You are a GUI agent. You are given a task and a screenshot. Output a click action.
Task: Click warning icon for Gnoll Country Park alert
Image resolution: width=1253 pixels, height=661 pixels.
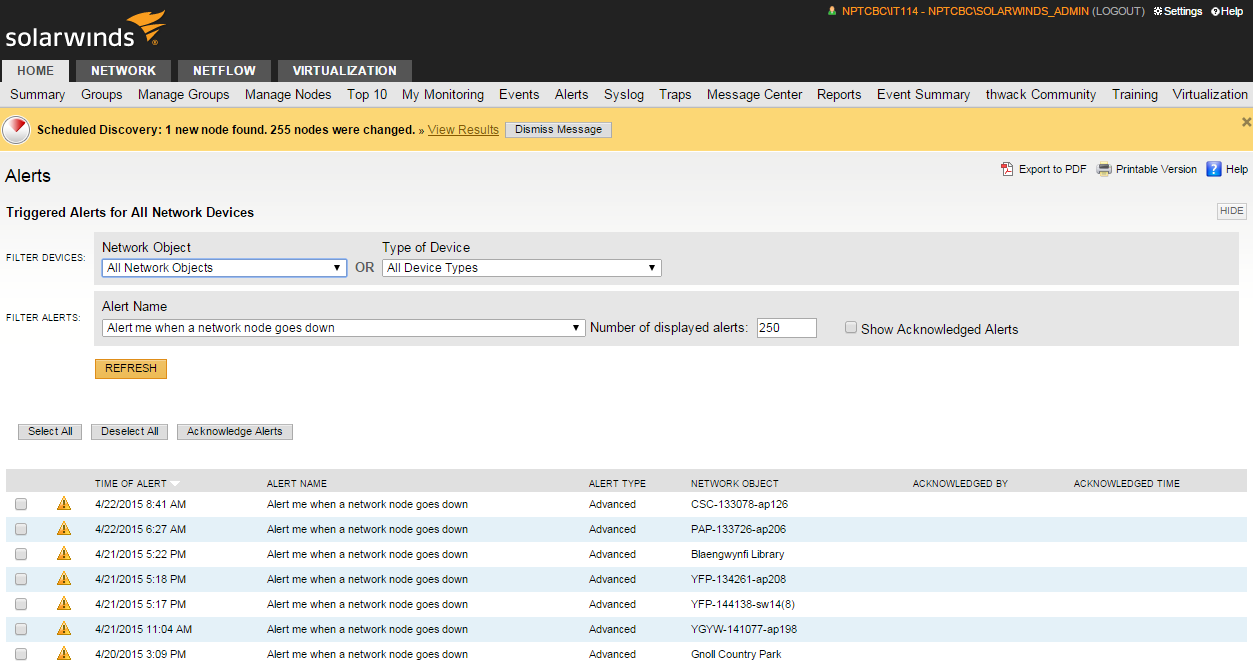pos(64,653)
